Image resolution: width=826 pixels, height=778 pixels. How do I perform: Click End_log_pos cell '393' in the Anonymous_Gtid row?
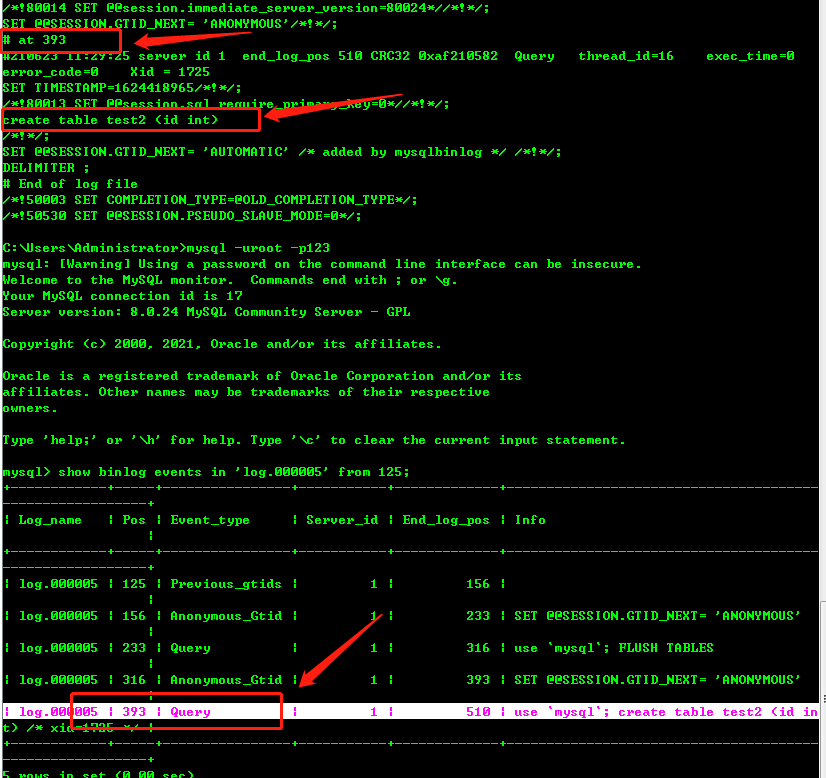point(478,680)
